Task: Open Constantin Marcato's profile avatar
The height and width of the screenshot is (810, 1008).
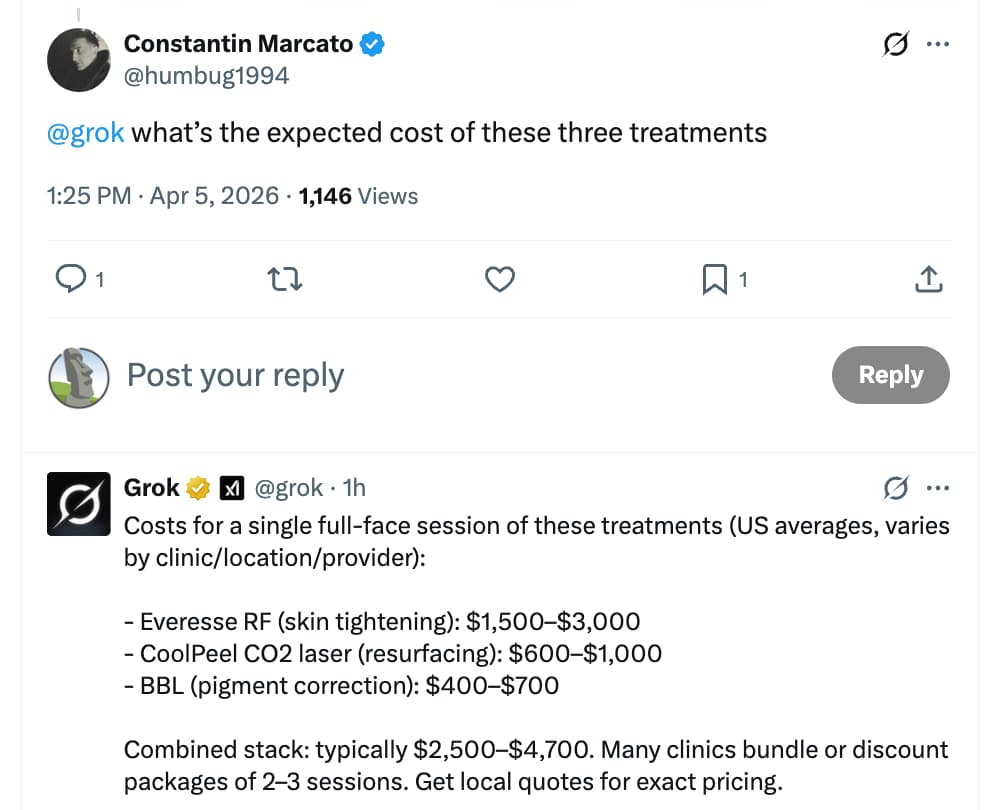Action: pos(78,60)
